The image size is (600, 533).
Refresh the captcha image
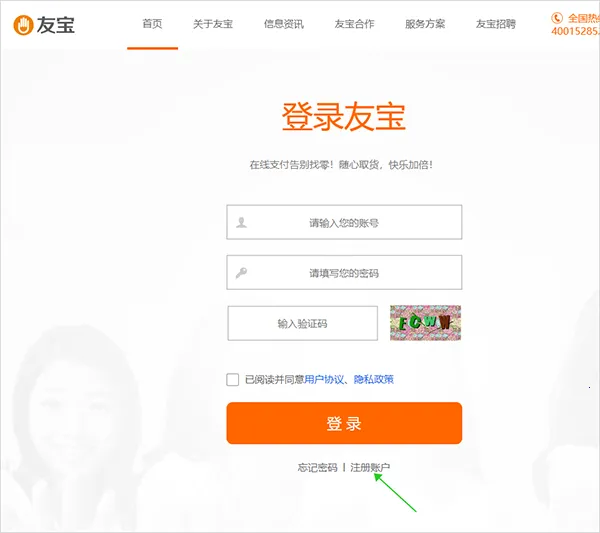[425, 323]
